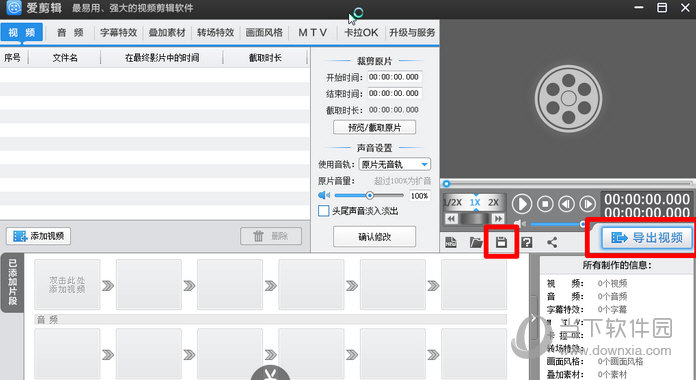Click the 导出视频 export button

click(x=647, y=238)
